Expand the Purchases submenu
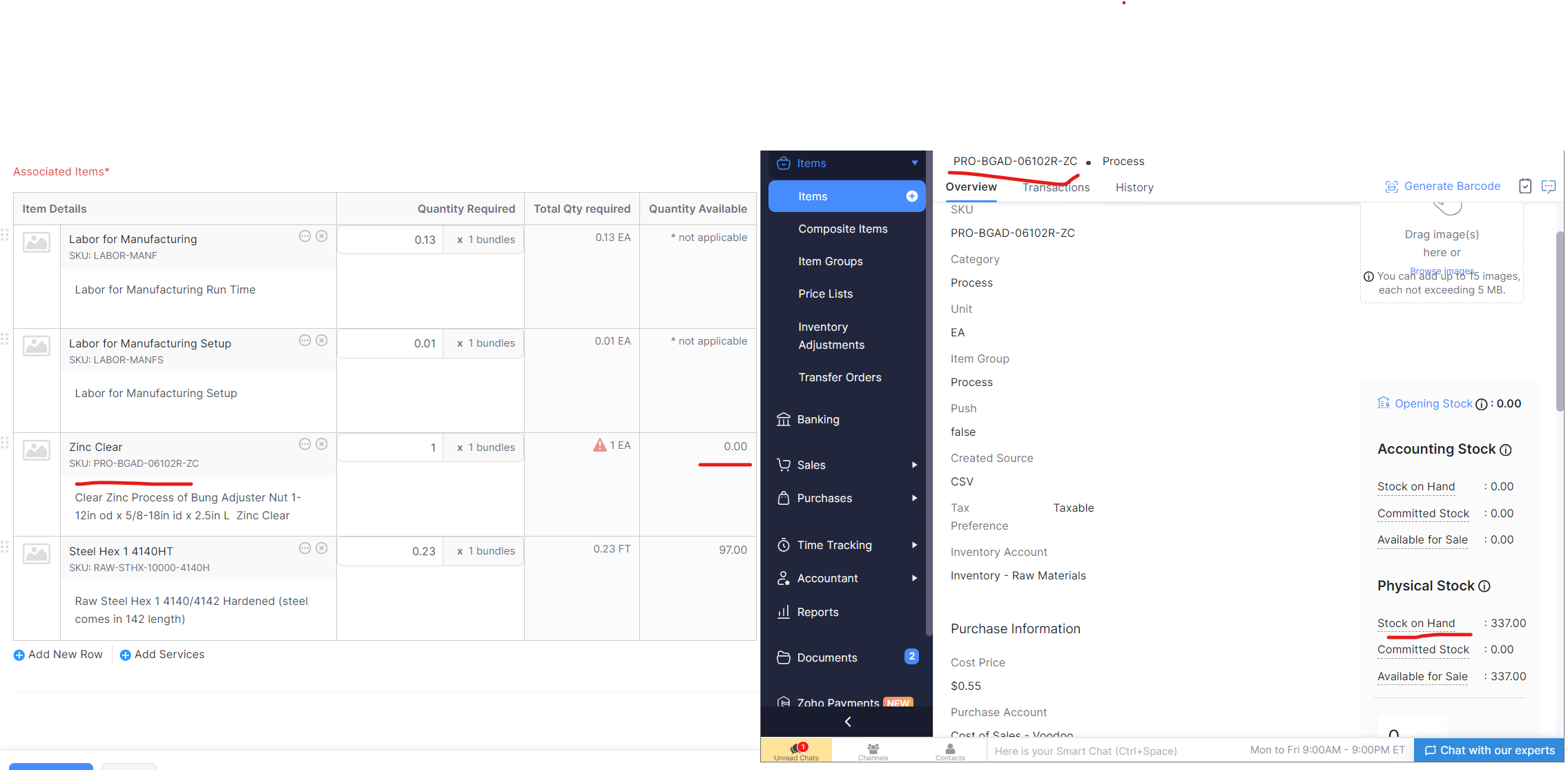This screenshot has height=770, width=1568. (914, 498)
